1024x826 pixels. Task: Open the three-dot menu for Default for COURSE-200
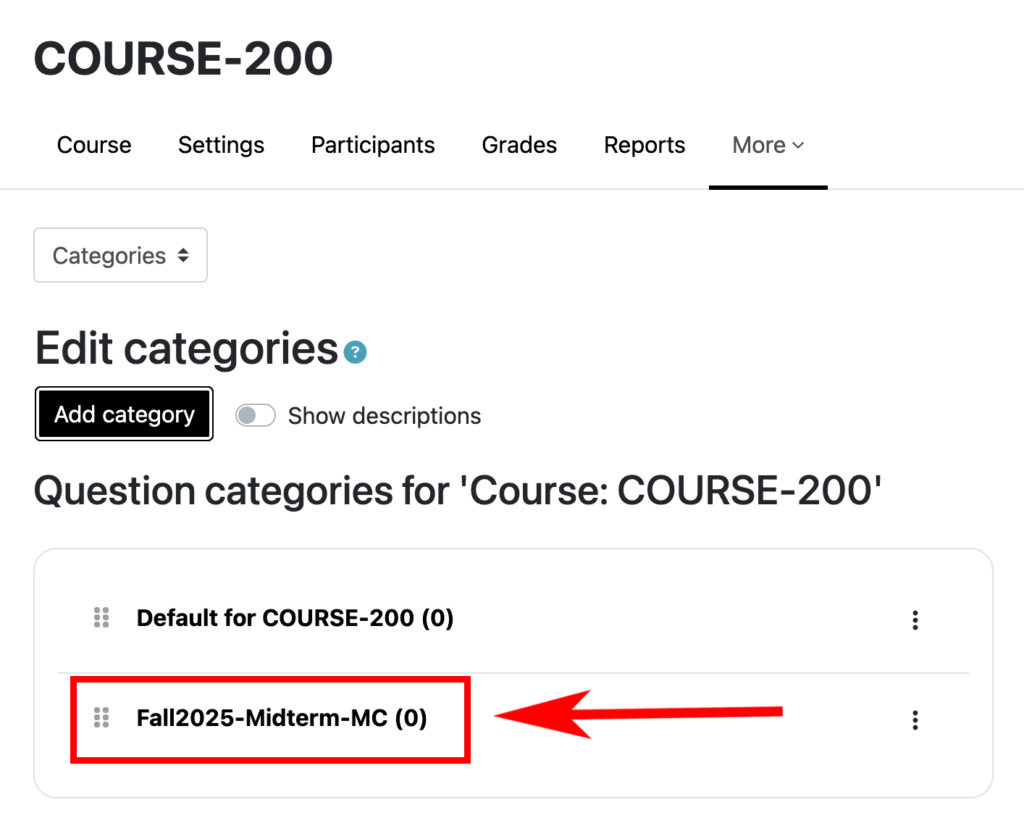coord(914,620)
